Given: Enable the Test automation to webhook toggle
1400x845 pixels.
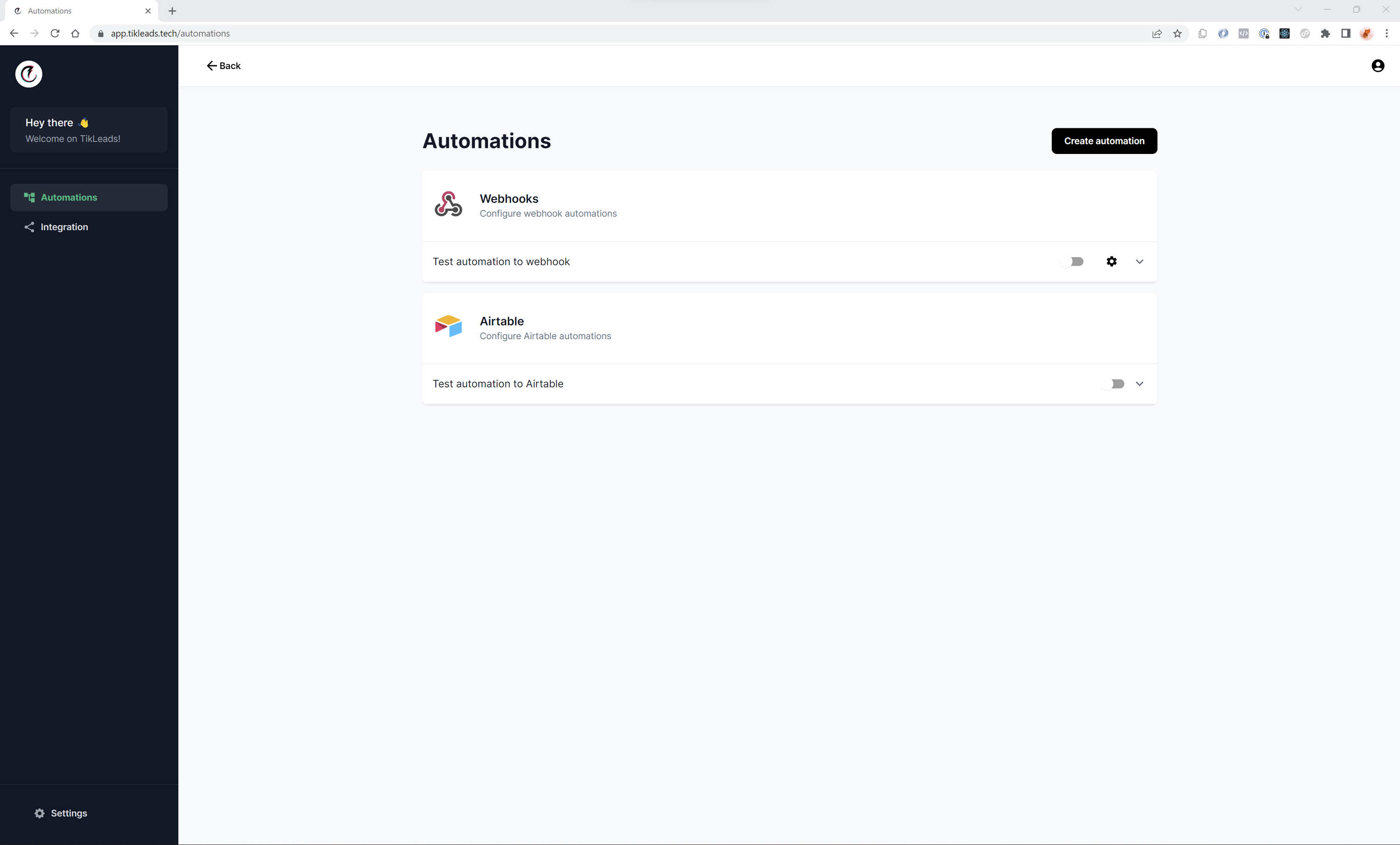Looking at the screenshot, I should coord(1073,261).
